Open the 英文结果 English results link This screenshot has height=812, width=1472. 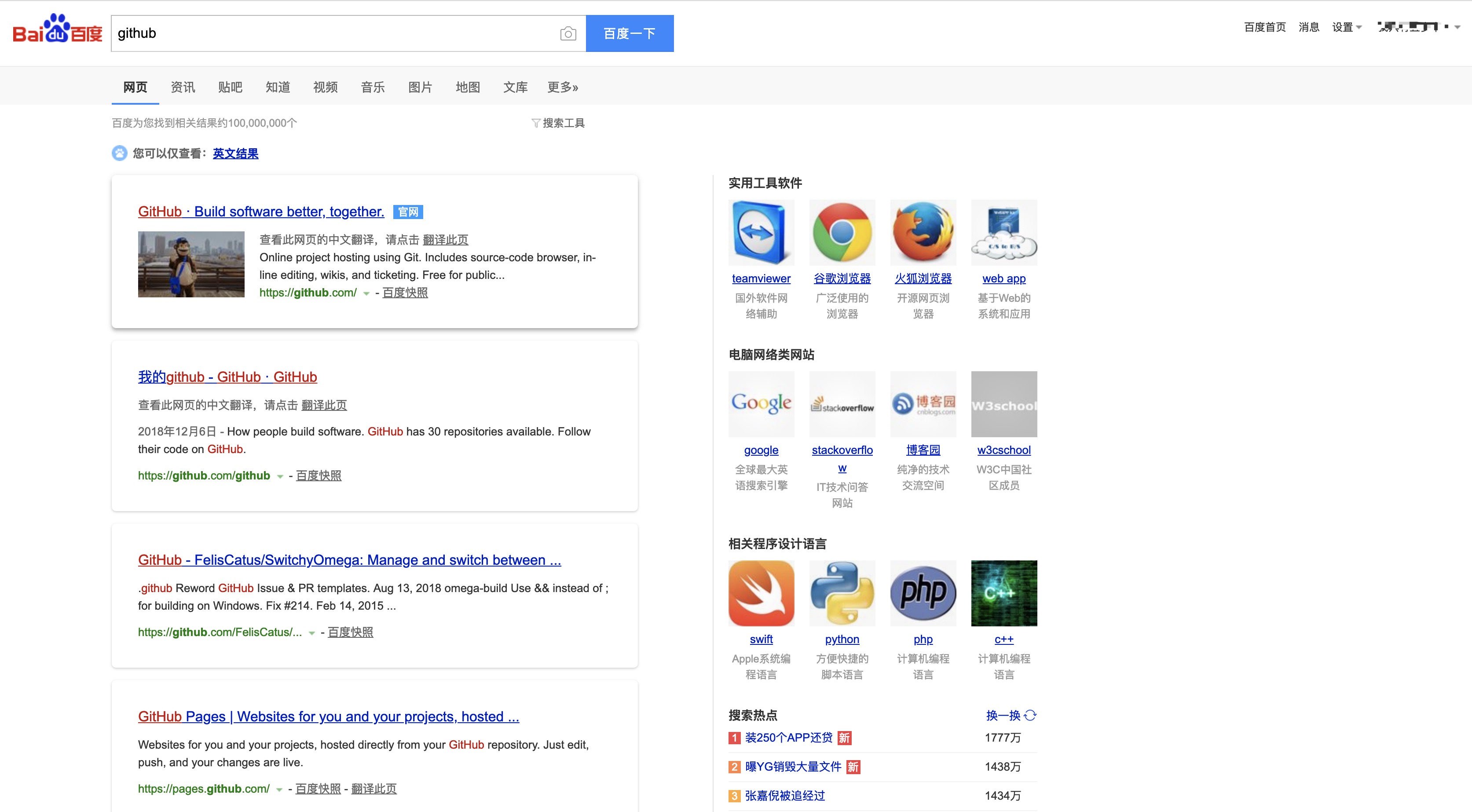click(x=235, y=153)
